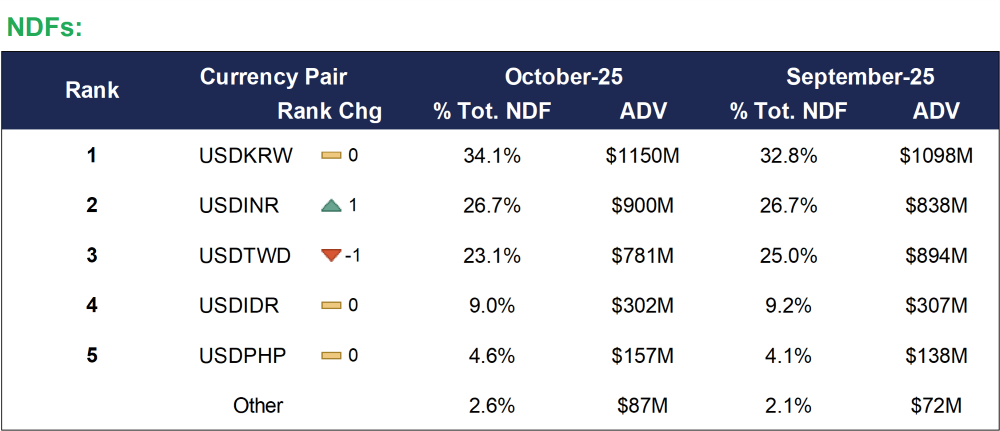Select the USDINR currency pair cell
This screenshot has width=1000, height=431.
pyautogui.click(x=239, y=206)
